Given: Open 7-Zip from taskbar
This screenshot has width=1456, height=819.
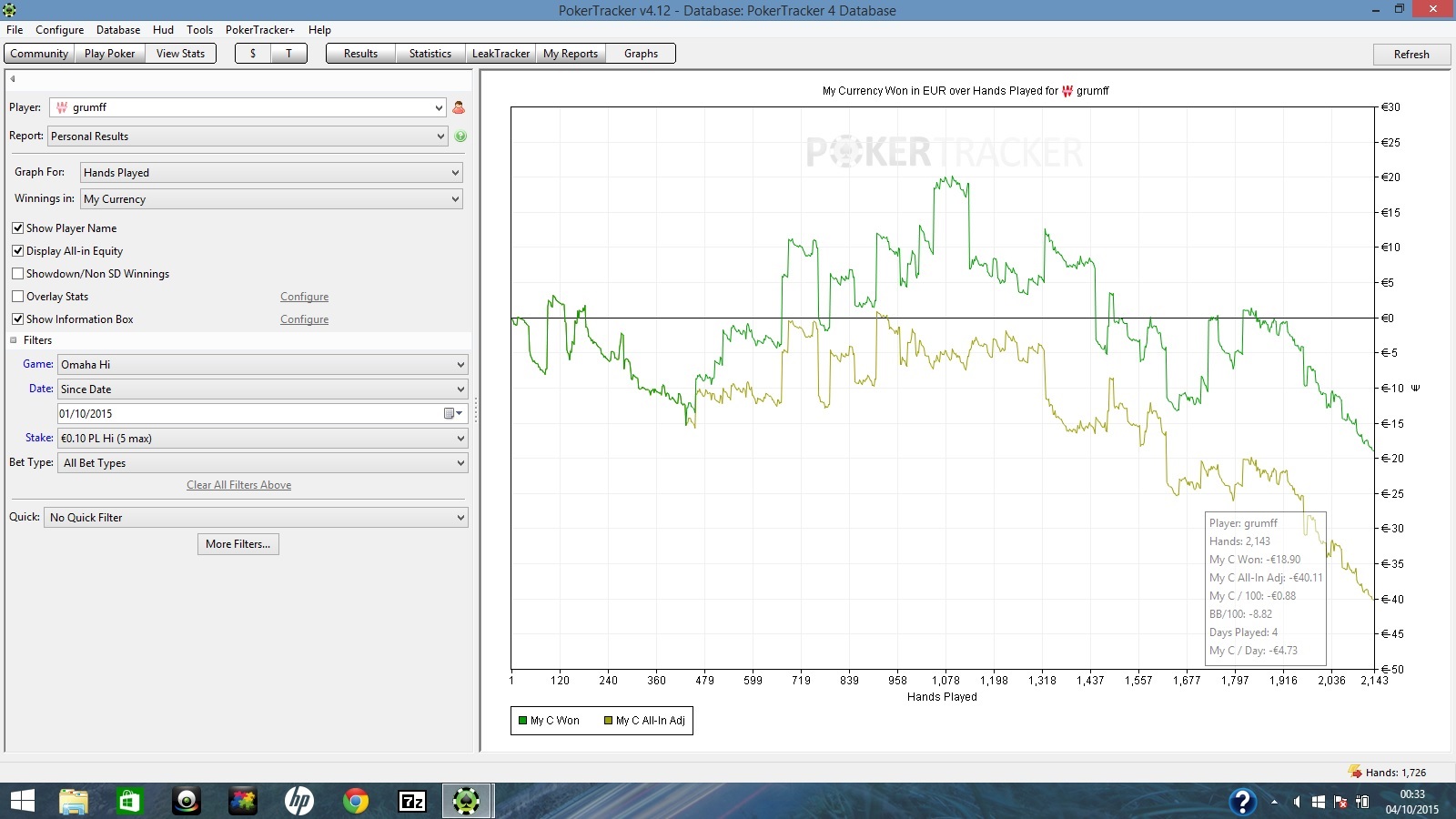Looking at the screenshot, I should 412,801.
